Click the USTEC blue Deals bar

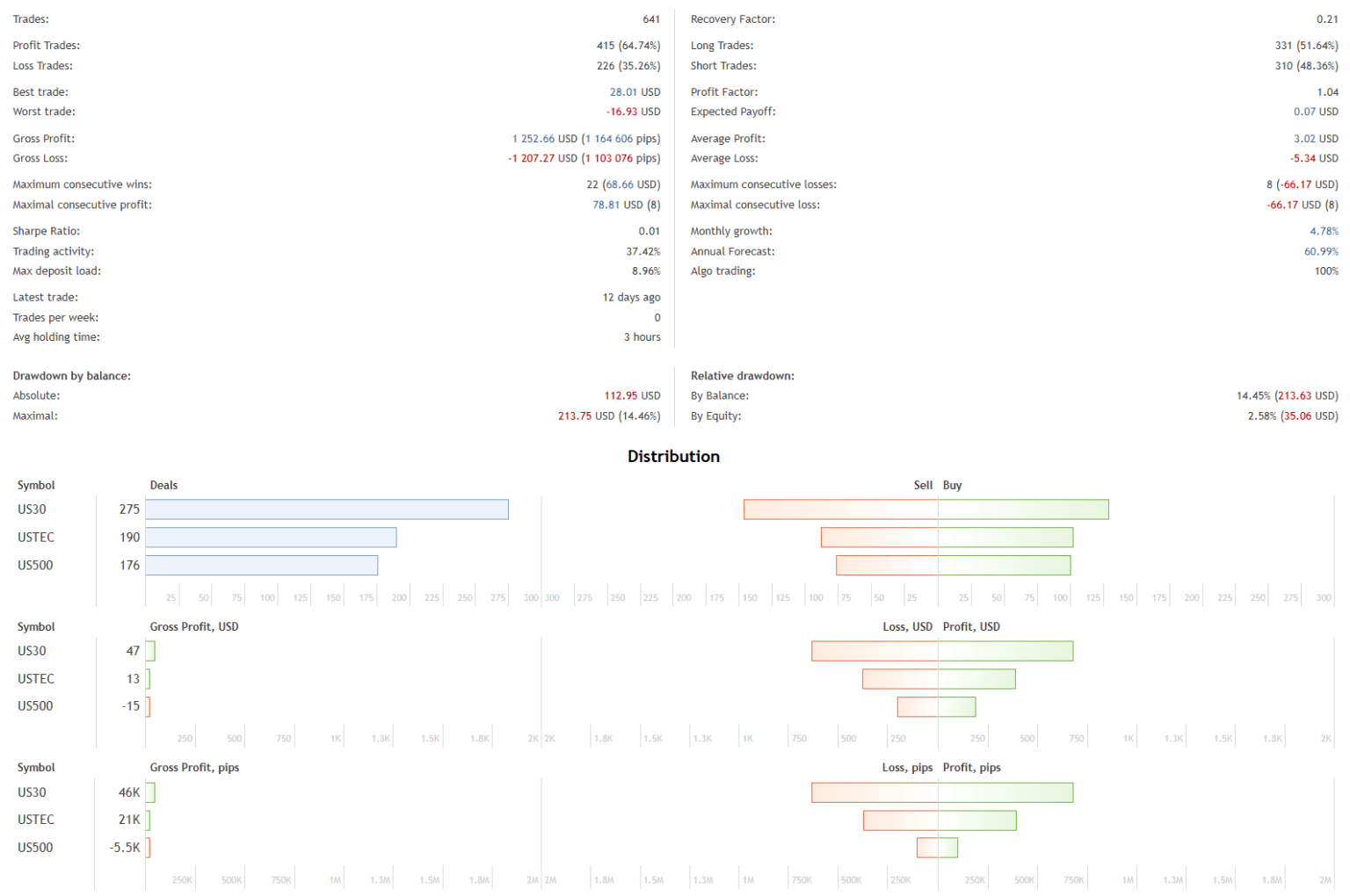[x=271, y=538]
